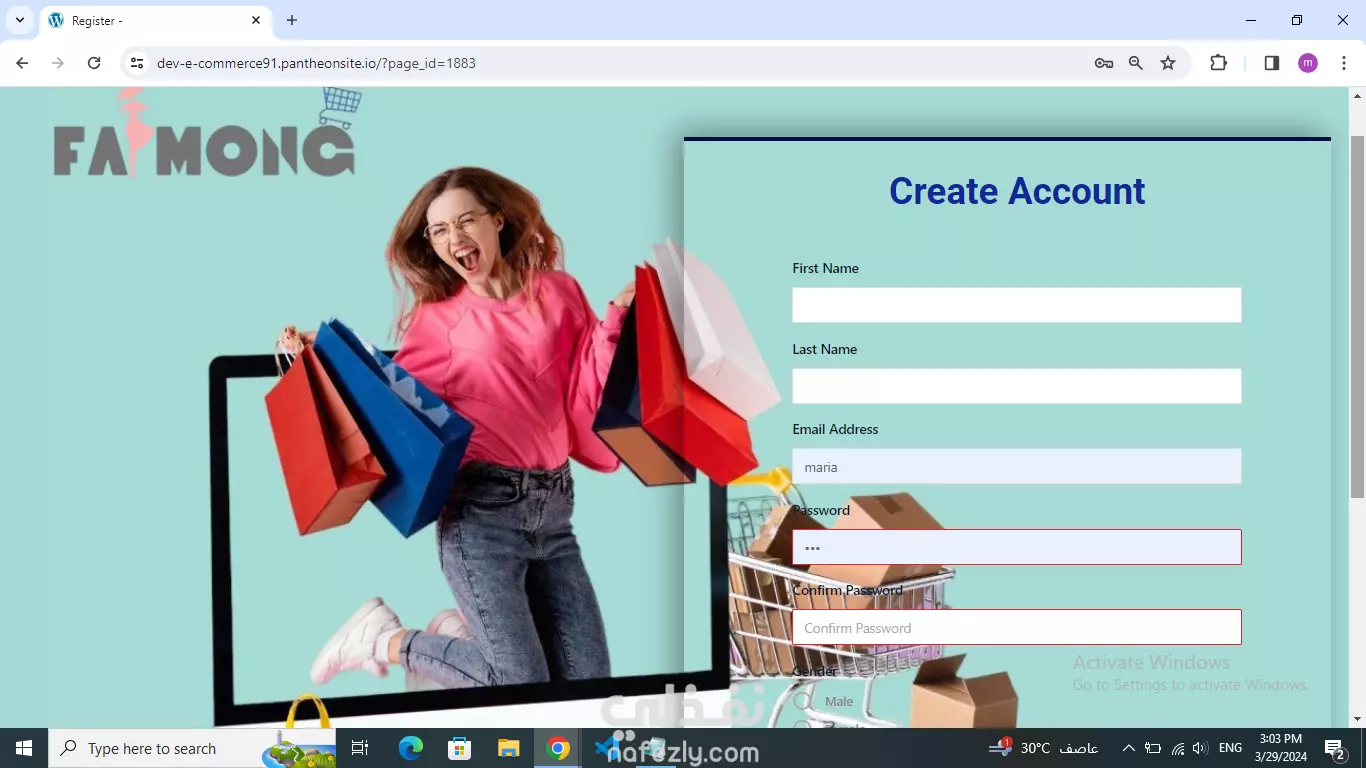1366x768 pixels.
Task: Open the volume speaker tray icon
Action: (x=1201, y=748)
